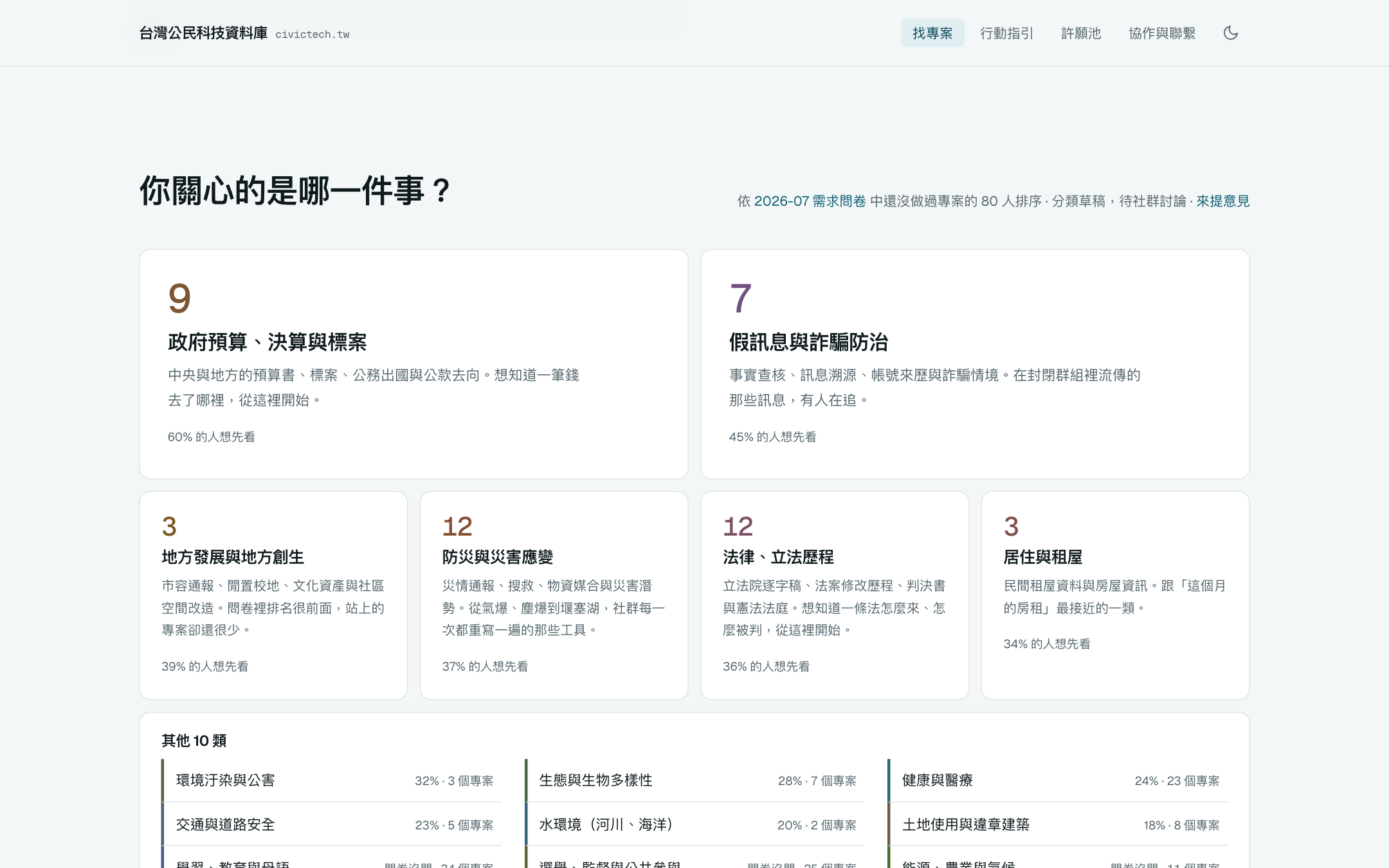
Task: Open the 政府預算、決算與標案 card
Action: (x=413, y=364)
